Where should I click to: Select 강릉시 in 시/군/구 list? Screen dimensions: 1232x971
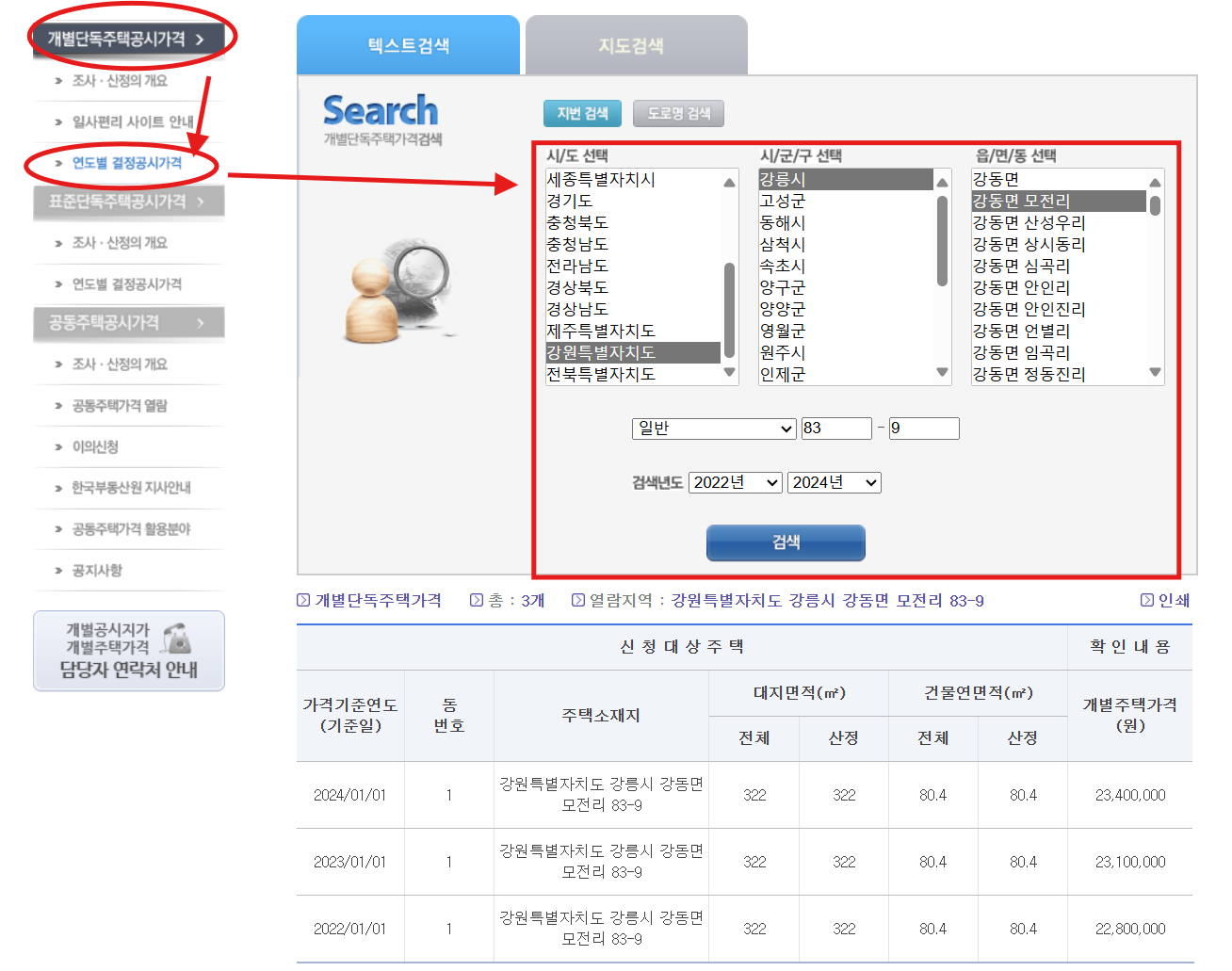(x=846, y=179)
